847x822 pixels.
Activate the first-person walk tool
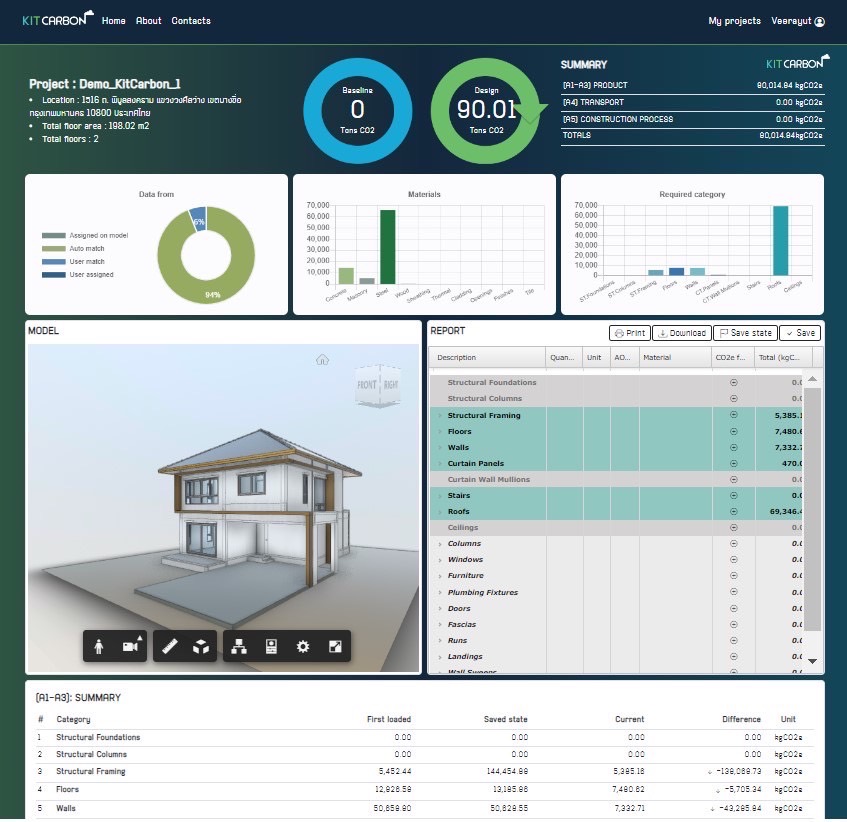click(98, 647)
